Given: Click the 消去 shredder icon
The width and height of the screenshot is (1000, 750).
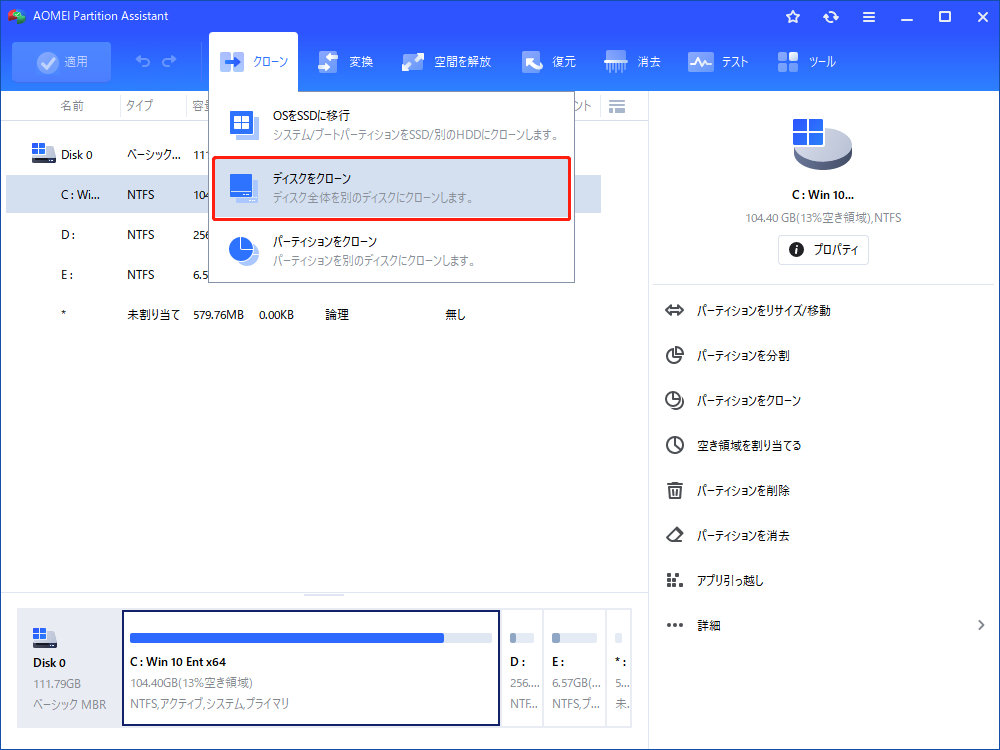Looking at the screenshot, I should coord(616,62).
